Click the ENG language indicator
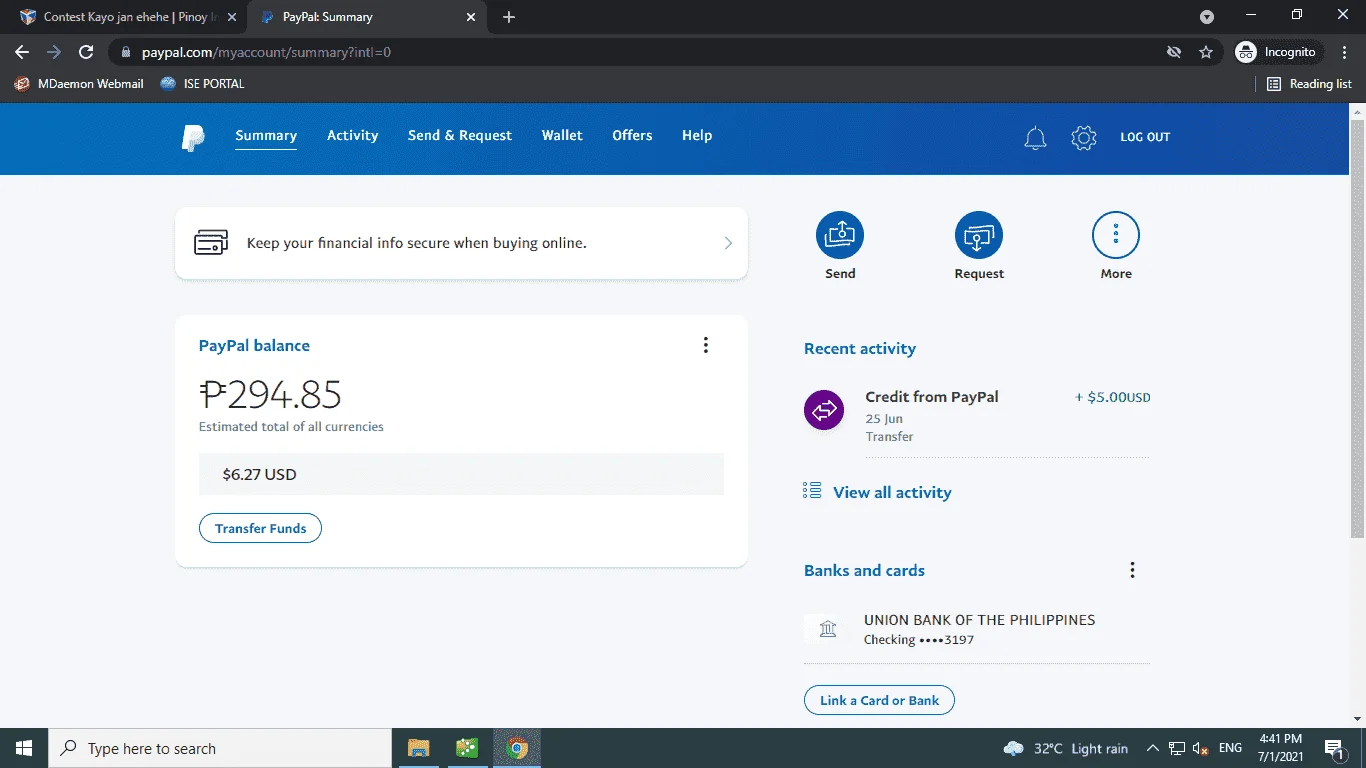Image resolution: width=1366 pixels, height=768 pixels. click(1230, 748)
